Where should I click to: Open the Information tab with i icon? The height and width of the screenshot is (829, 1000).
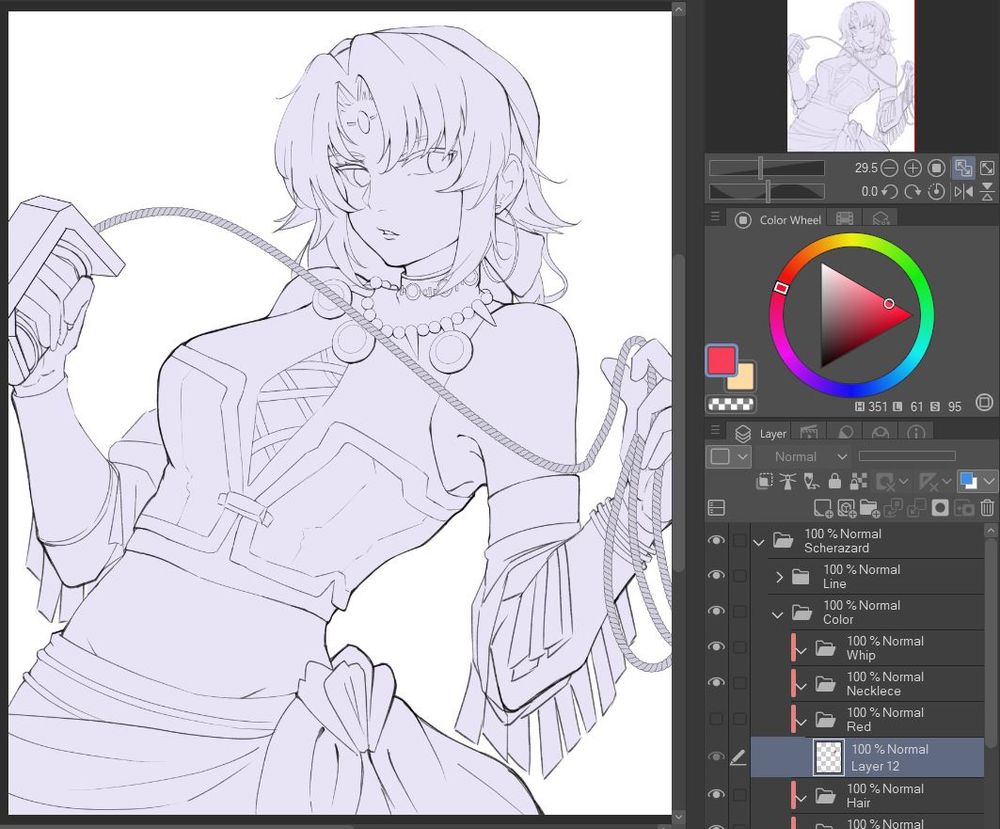pos(916,434)
